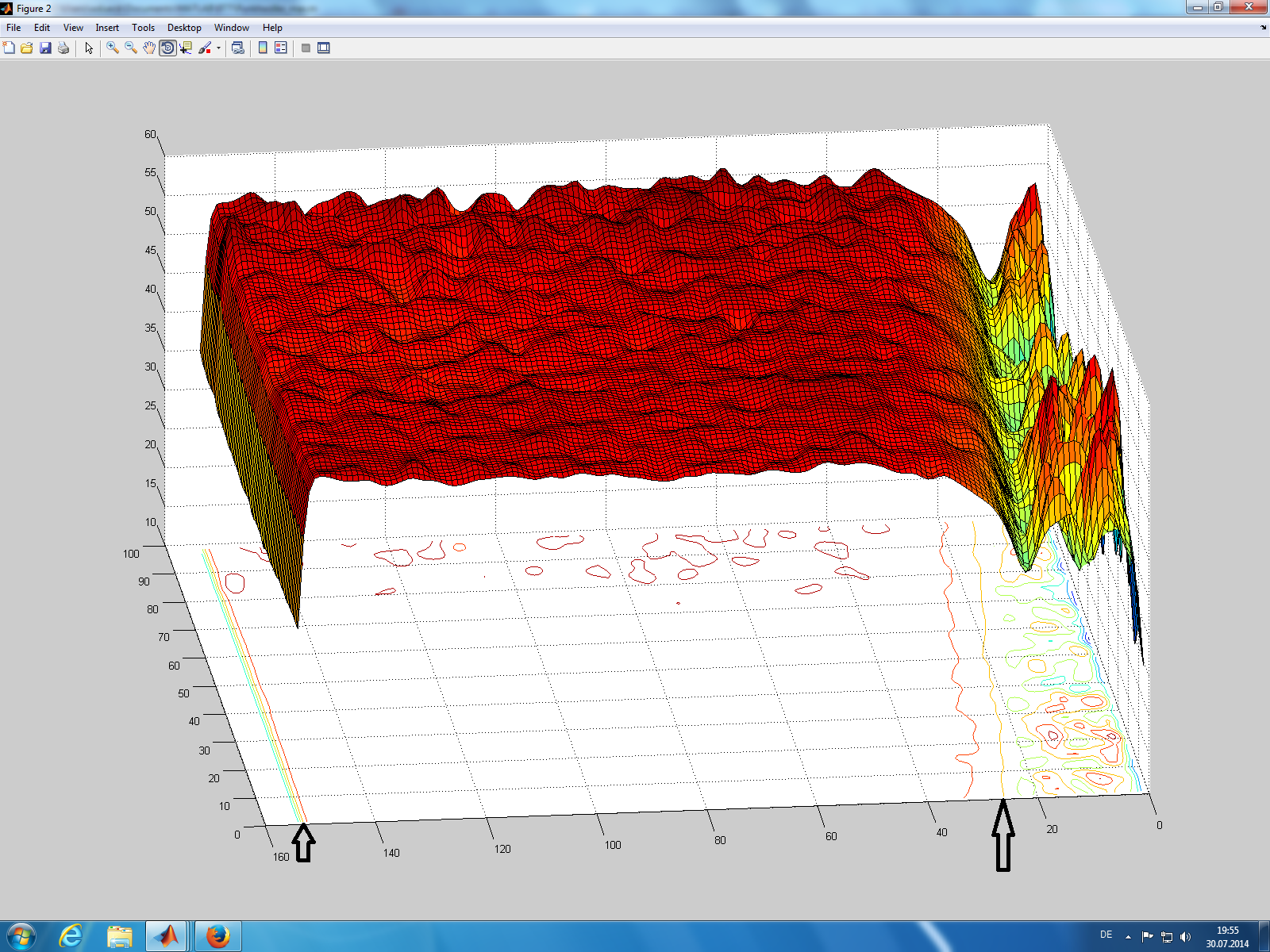1270x952 pixels.
Task: Open the Desktop menu
Action: point(184,28)
